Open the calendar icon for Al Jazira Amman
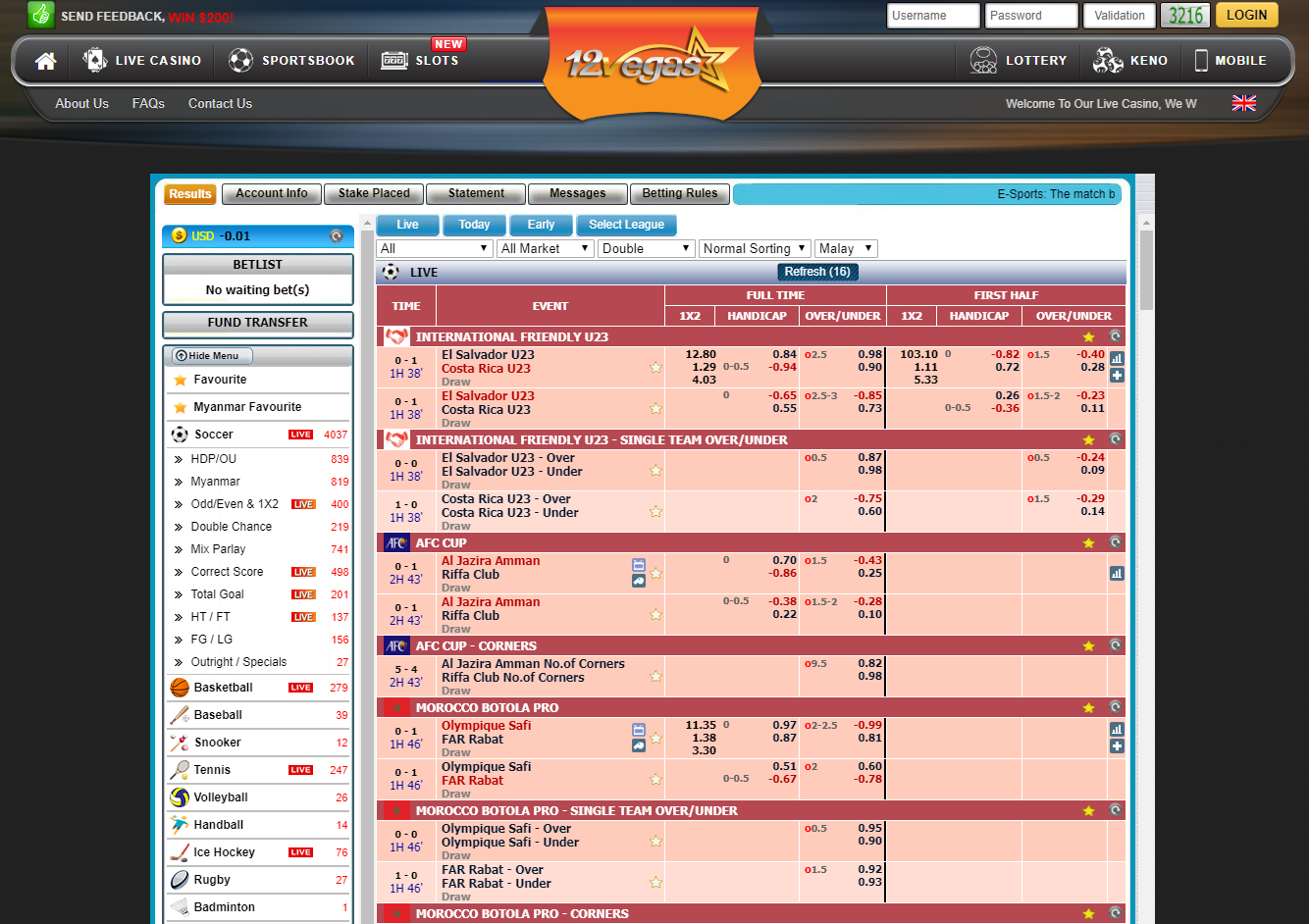Viewport: 1309px width, 924px height. [639, 565]
